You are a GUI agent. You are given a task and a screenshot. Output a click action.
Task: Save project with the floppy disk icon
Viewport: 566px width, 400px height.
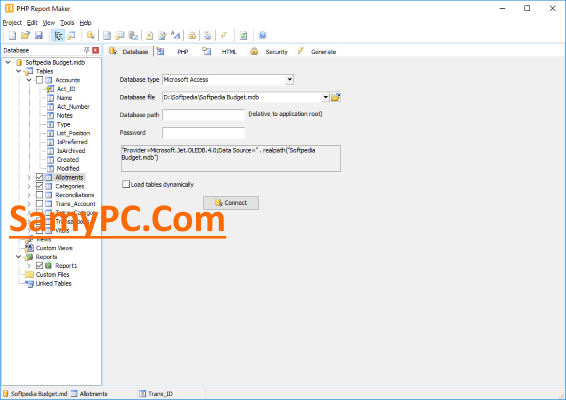click(39, 35)
